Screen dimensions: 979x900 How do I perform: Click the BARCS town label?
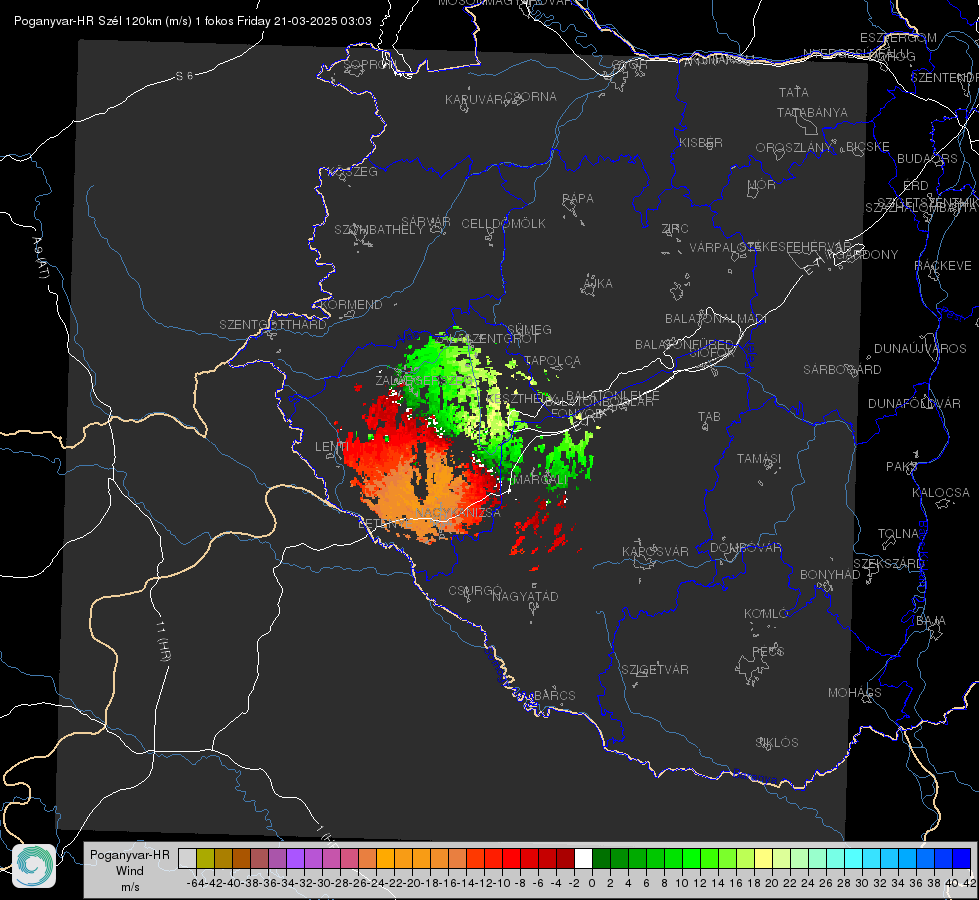(x=554, y=695)
